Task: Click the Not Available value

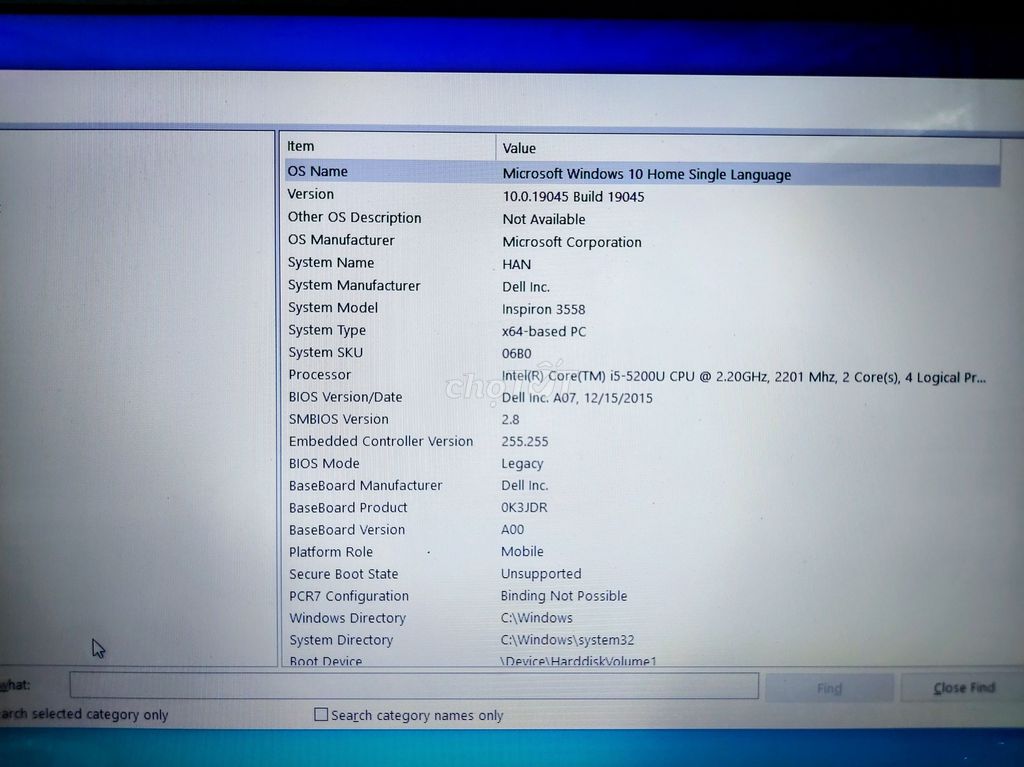Action: [544, 220]
